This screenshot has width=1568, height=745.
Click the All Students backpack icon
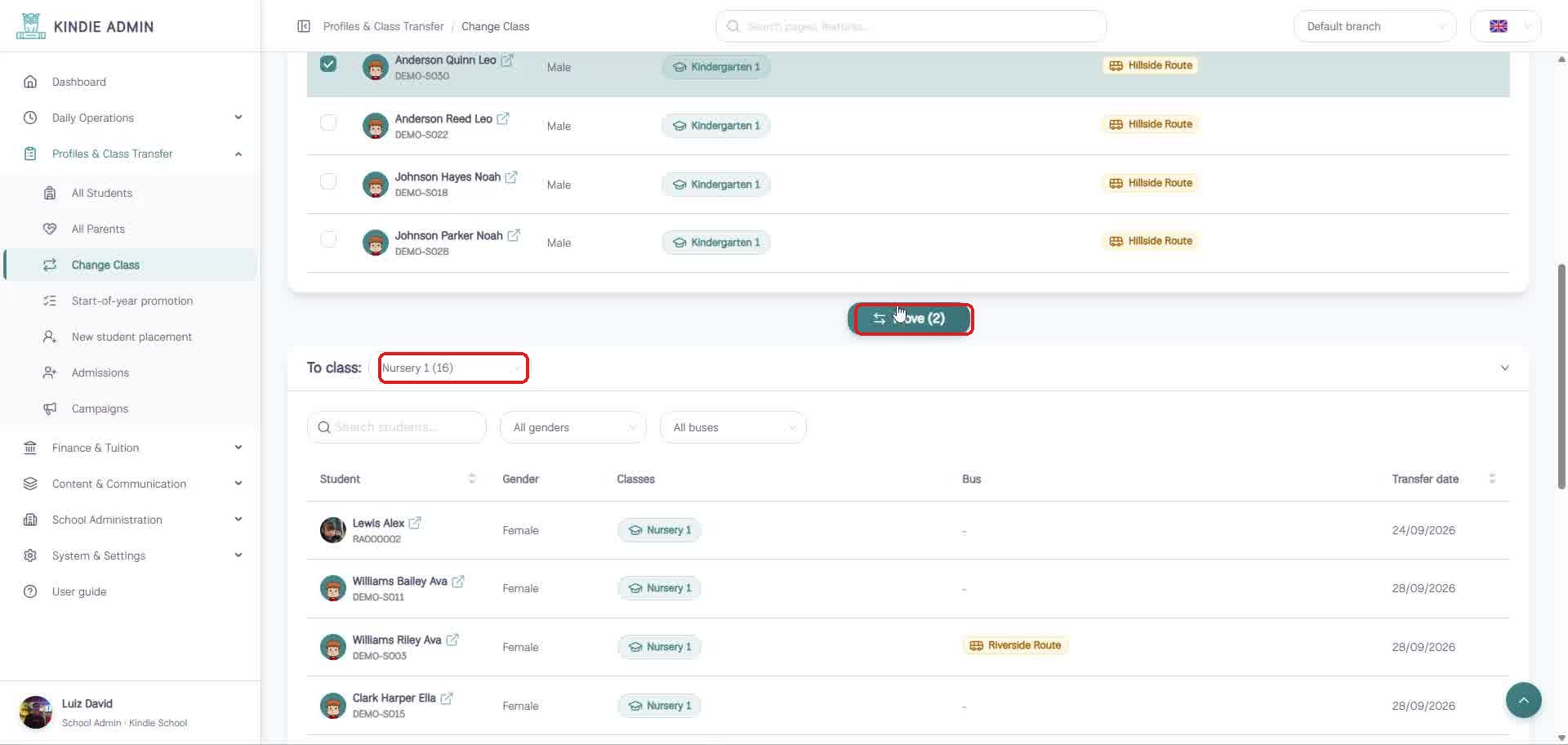[50, 193]
